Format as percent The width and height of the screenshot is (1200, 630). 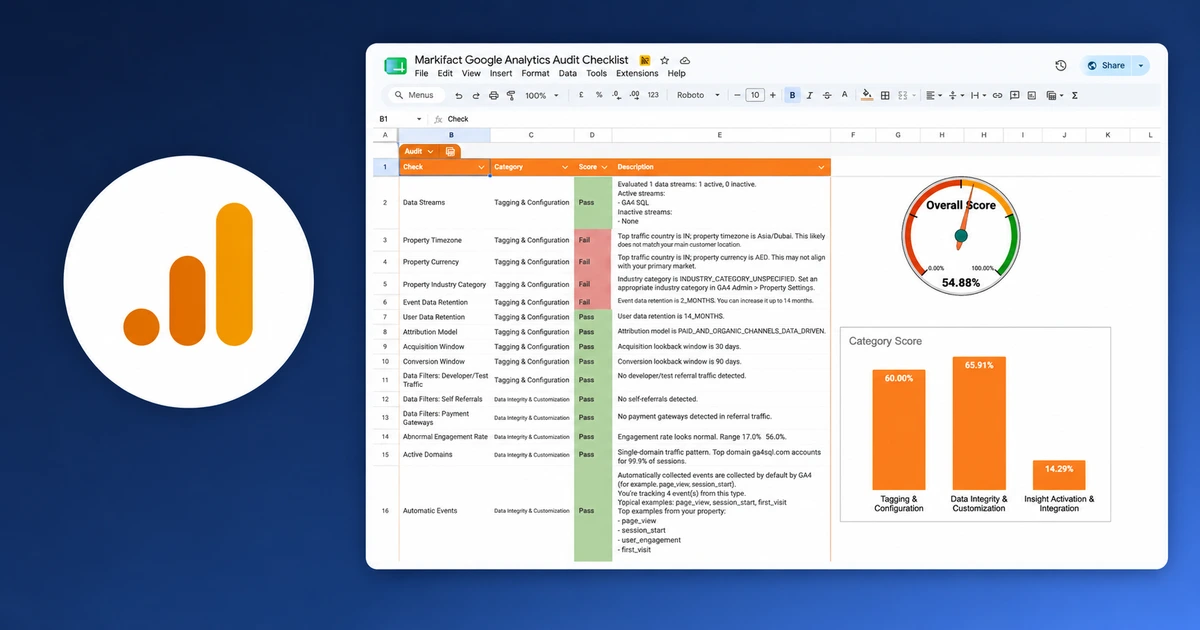[599, 95]
